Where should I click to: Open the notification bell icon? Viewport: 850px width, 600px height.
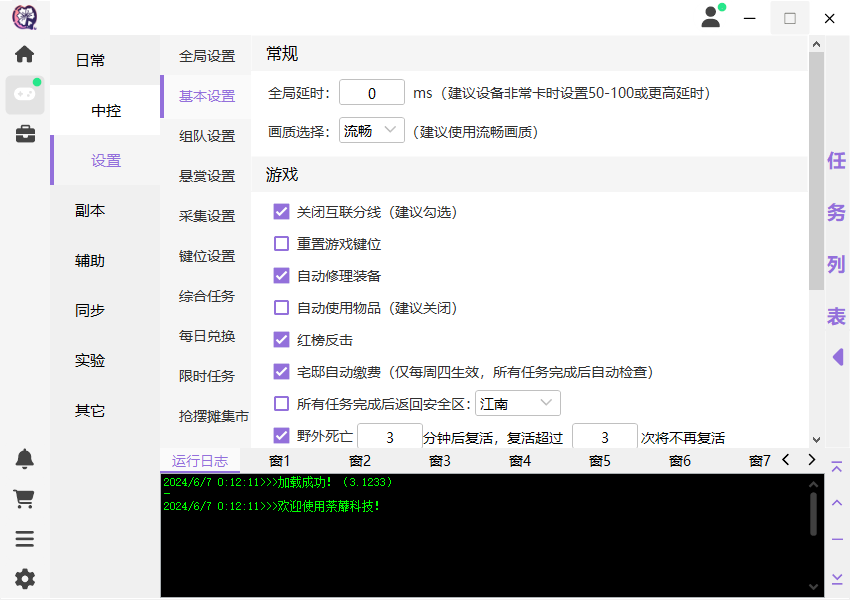[x=24, y=459]
